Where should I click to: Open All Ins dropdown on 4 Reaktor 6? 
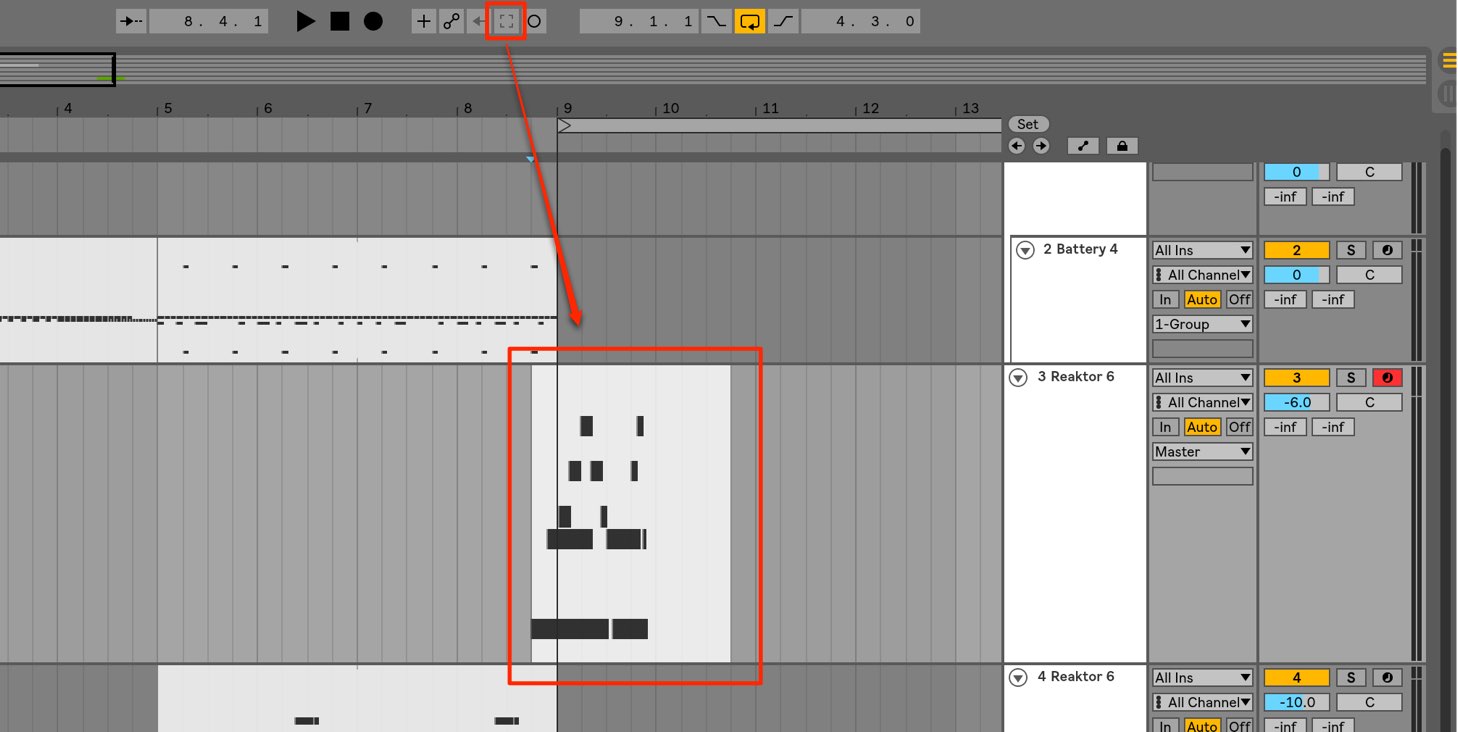point(1202,677)
